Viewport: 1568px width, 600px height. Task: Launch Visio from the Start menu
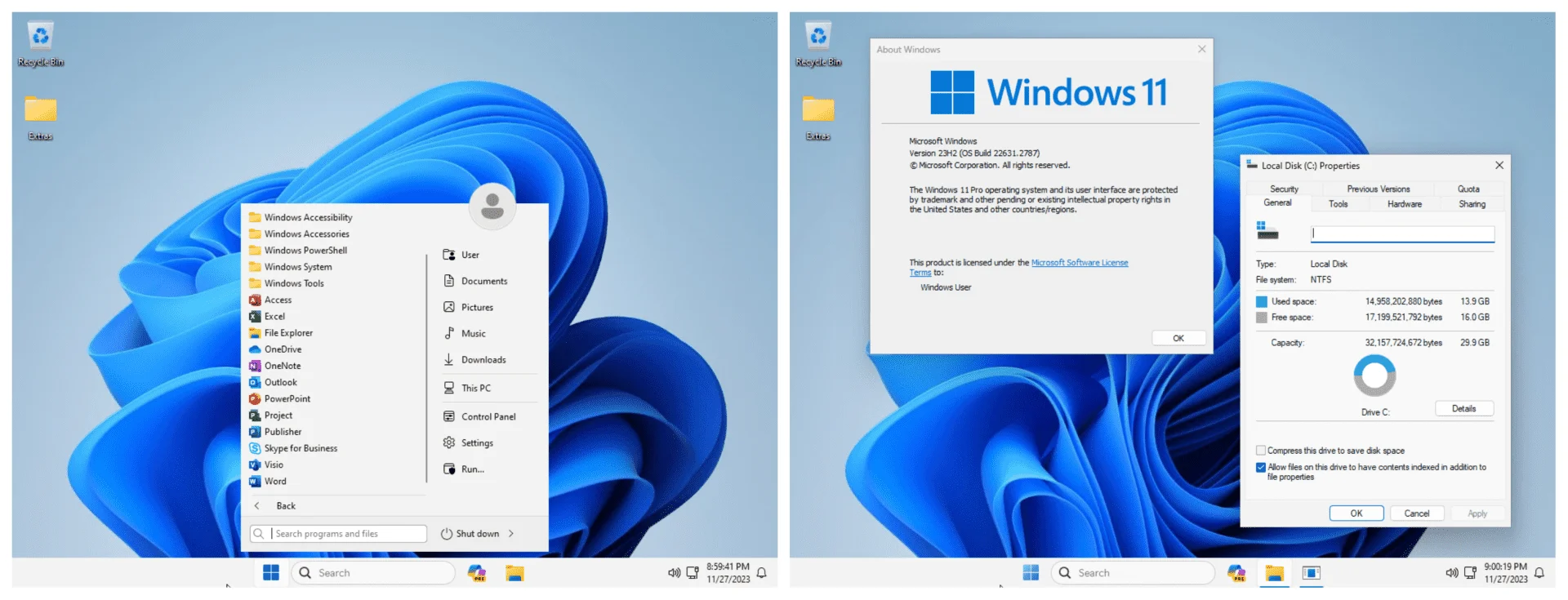coord(266,464)
